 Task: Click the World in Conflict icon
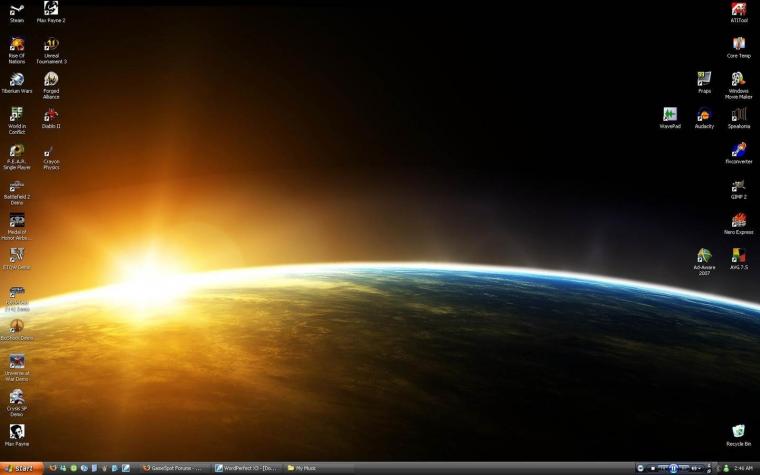click(16, 121)
